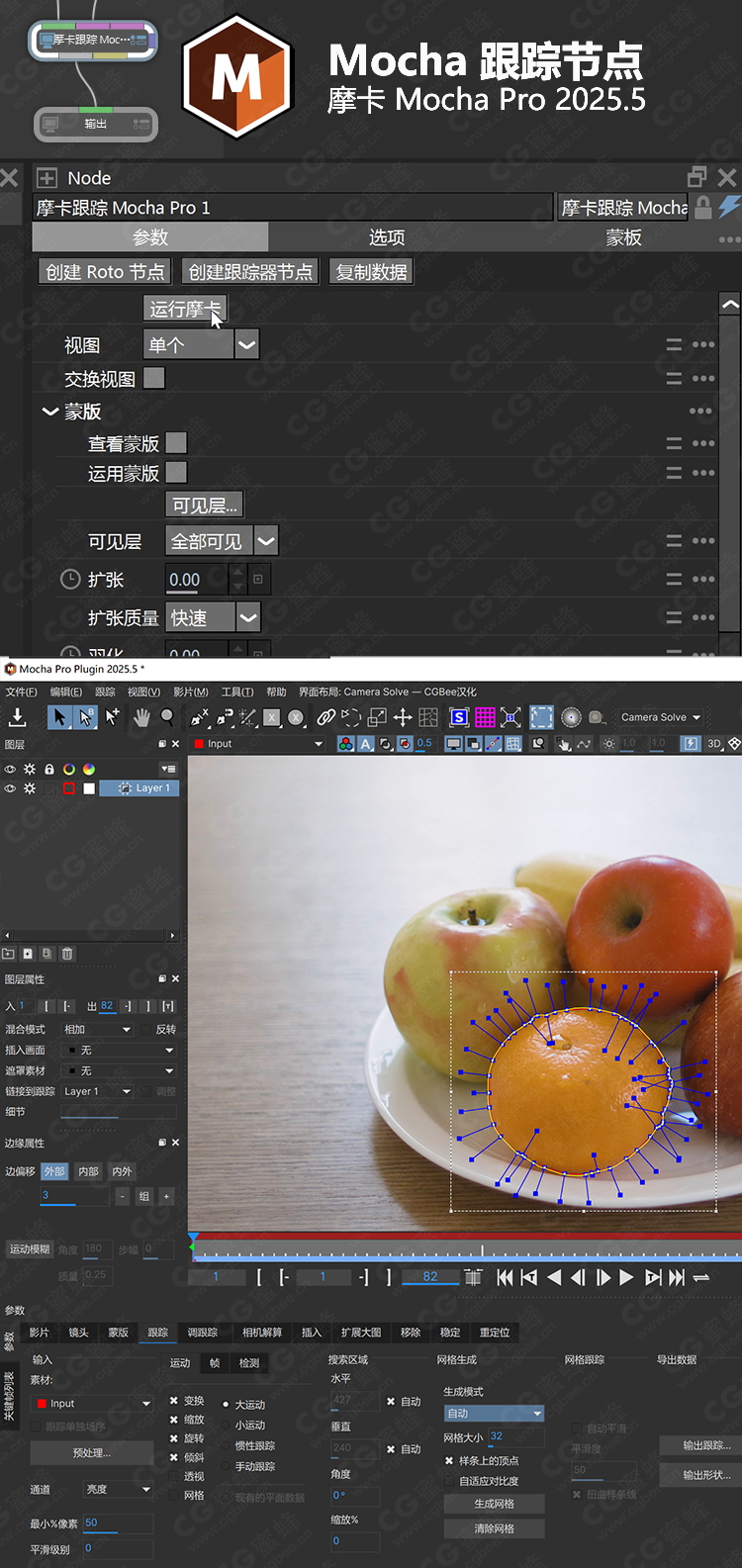Toggle the 交换视图 checkbox

pyautogui.click(x=154, y=378)
